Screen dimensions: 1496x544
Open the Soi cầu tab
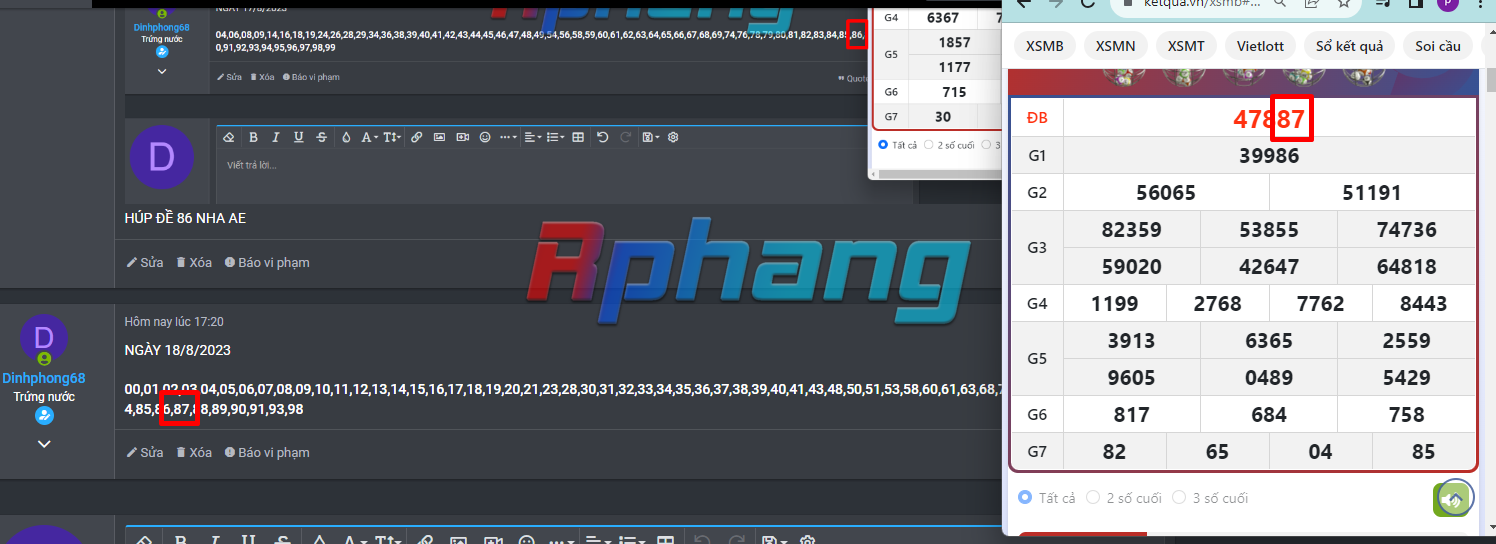(1438, 46)
